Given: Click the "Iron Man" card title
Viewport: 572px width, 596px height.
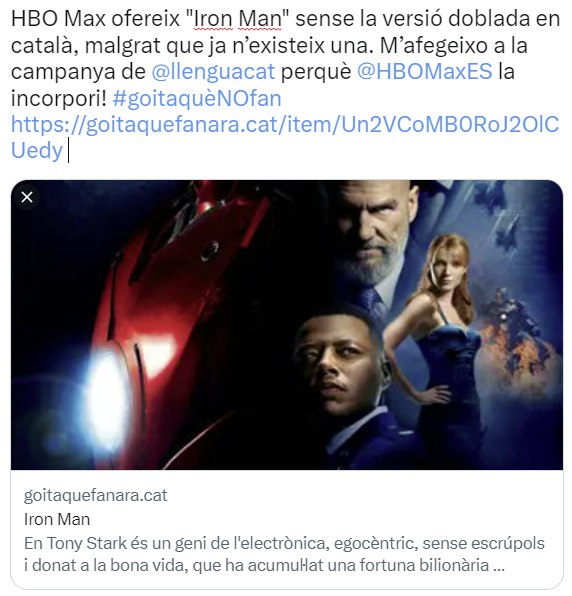Looking at the screenshot, I should [57, 519].
